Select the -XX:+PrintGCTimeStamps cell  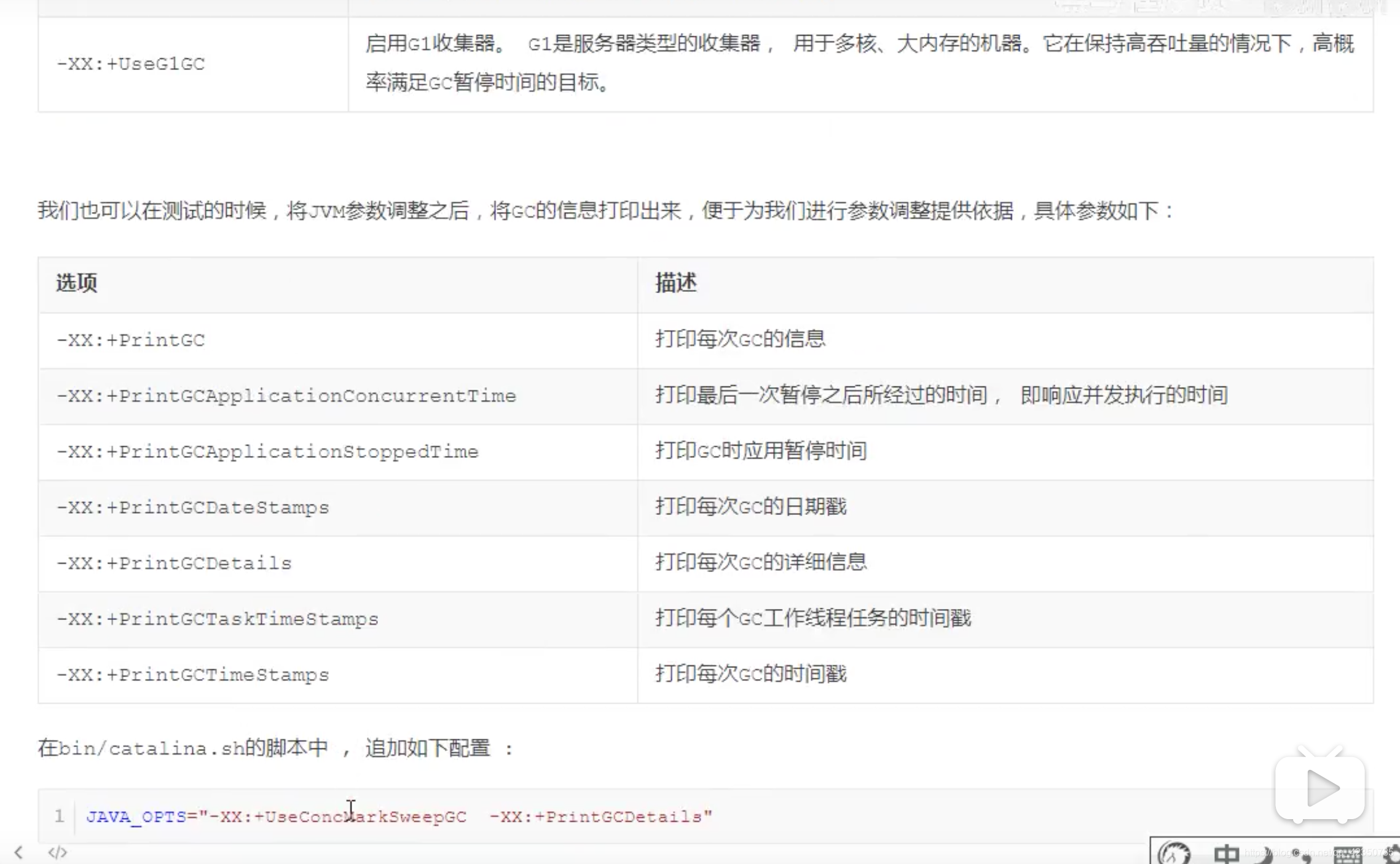point(338,675)
